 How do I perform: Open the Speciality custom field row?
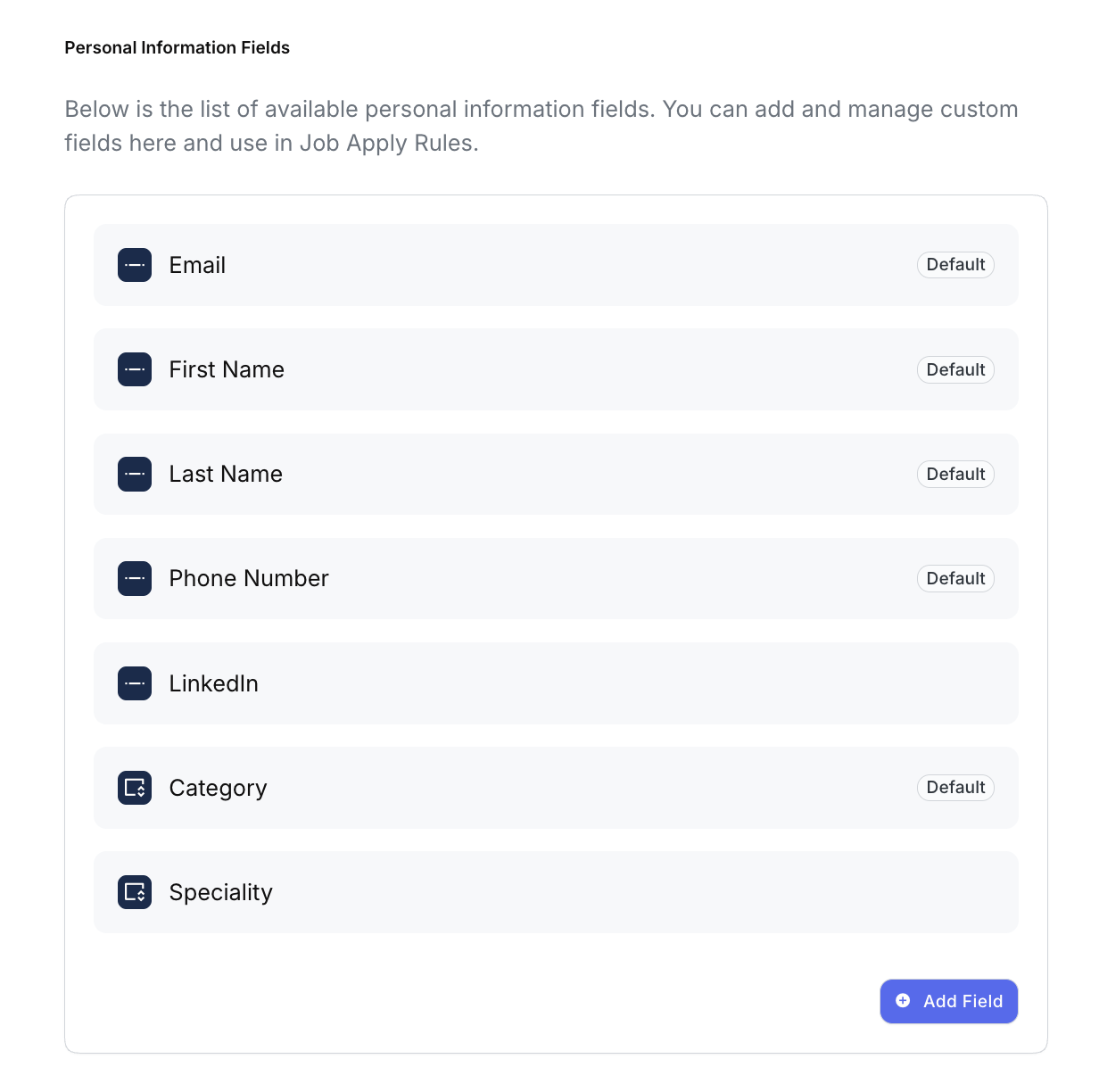point(555,892)
